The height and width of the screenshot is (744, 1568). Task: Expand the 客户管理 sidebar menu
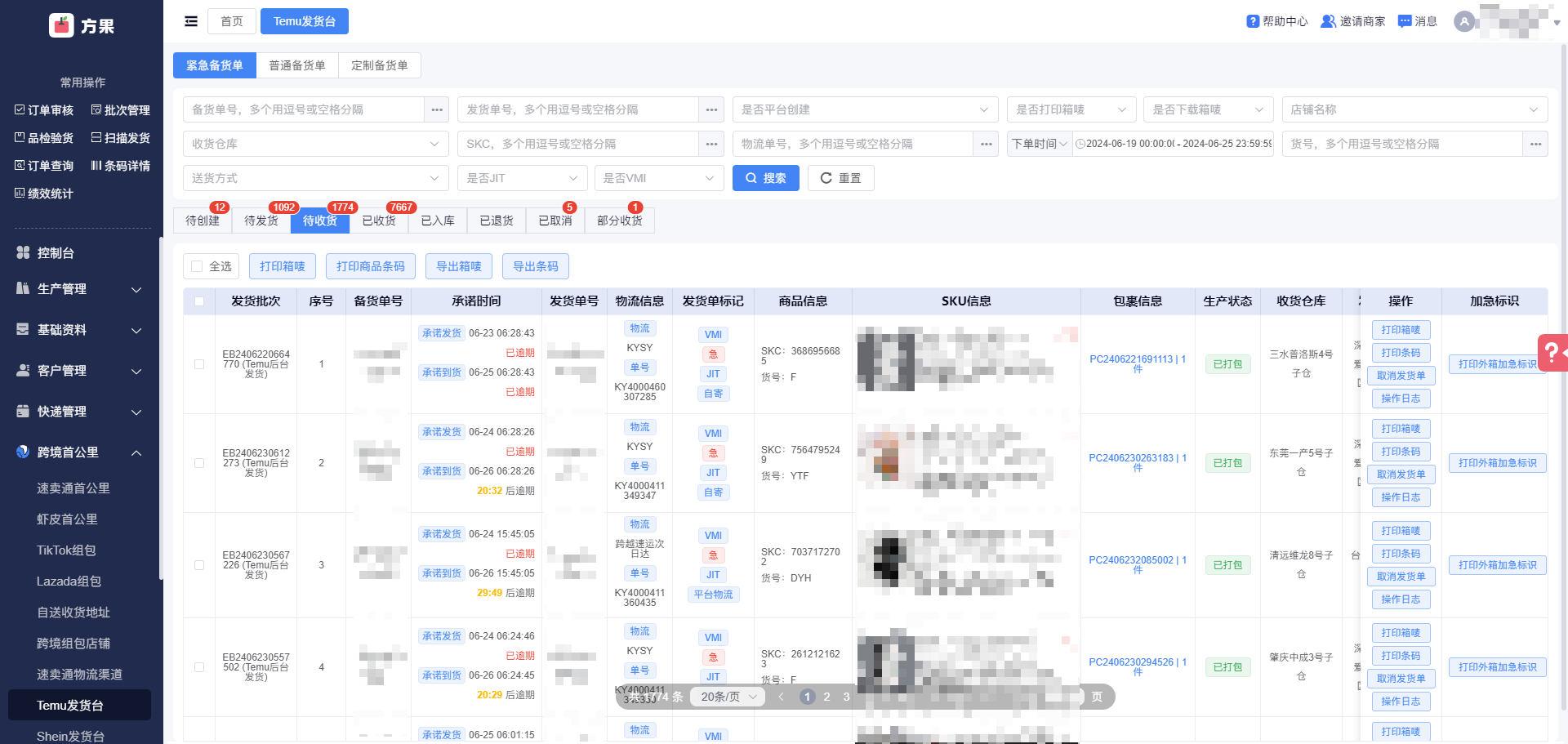pos(80,371)
